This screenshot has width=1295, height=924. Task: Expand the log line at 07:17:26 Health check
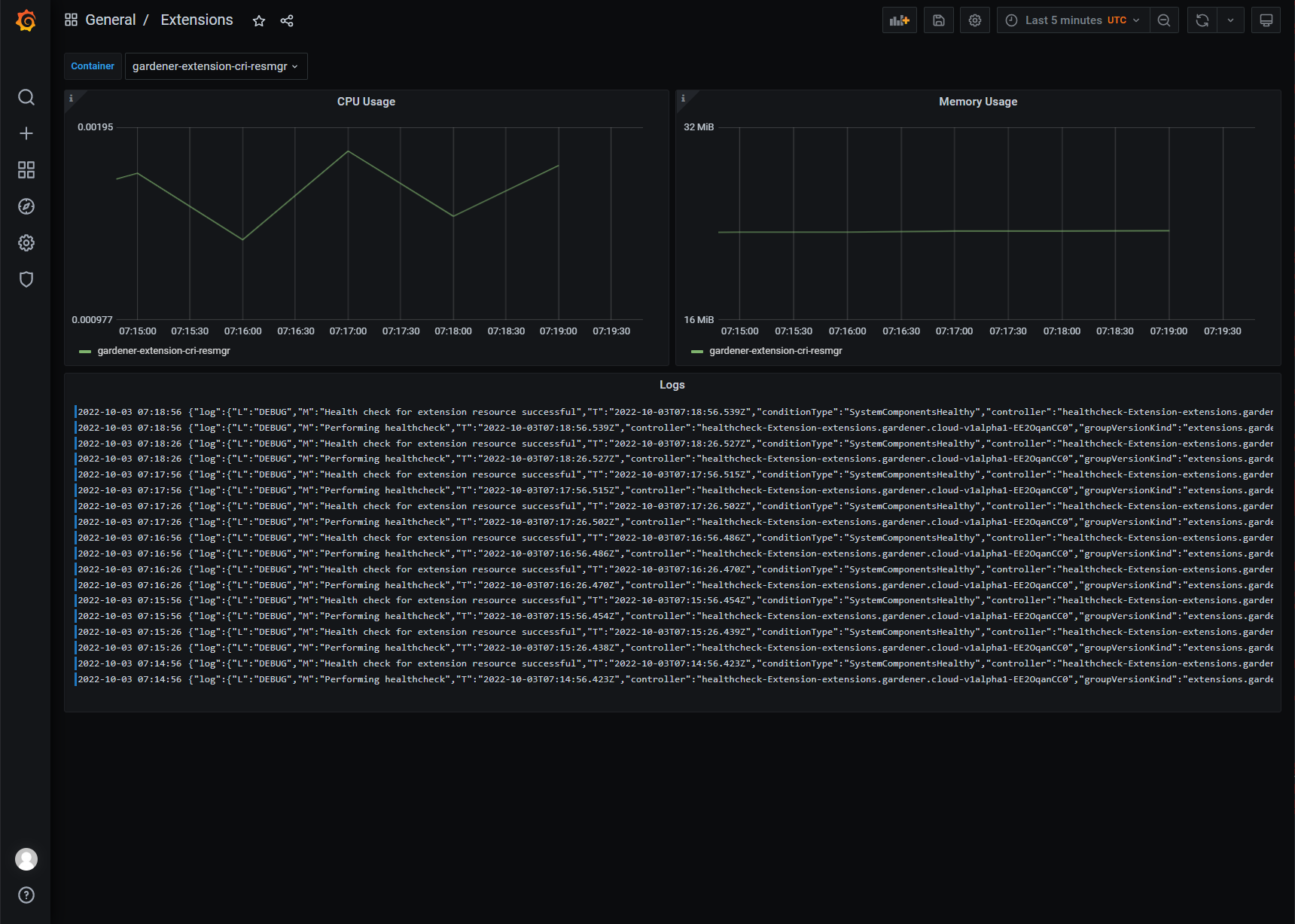click(674, 506)
